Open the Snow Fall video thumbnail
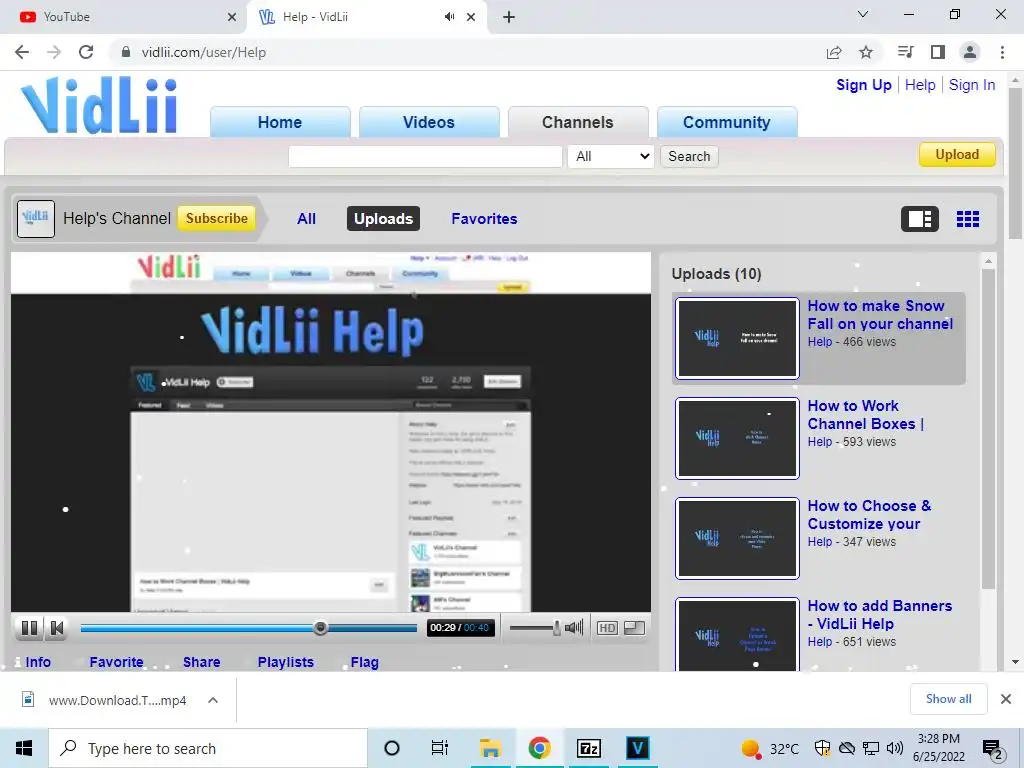Screen dimensions: 1024x768 pyautogui.click(x=737, y=338)
